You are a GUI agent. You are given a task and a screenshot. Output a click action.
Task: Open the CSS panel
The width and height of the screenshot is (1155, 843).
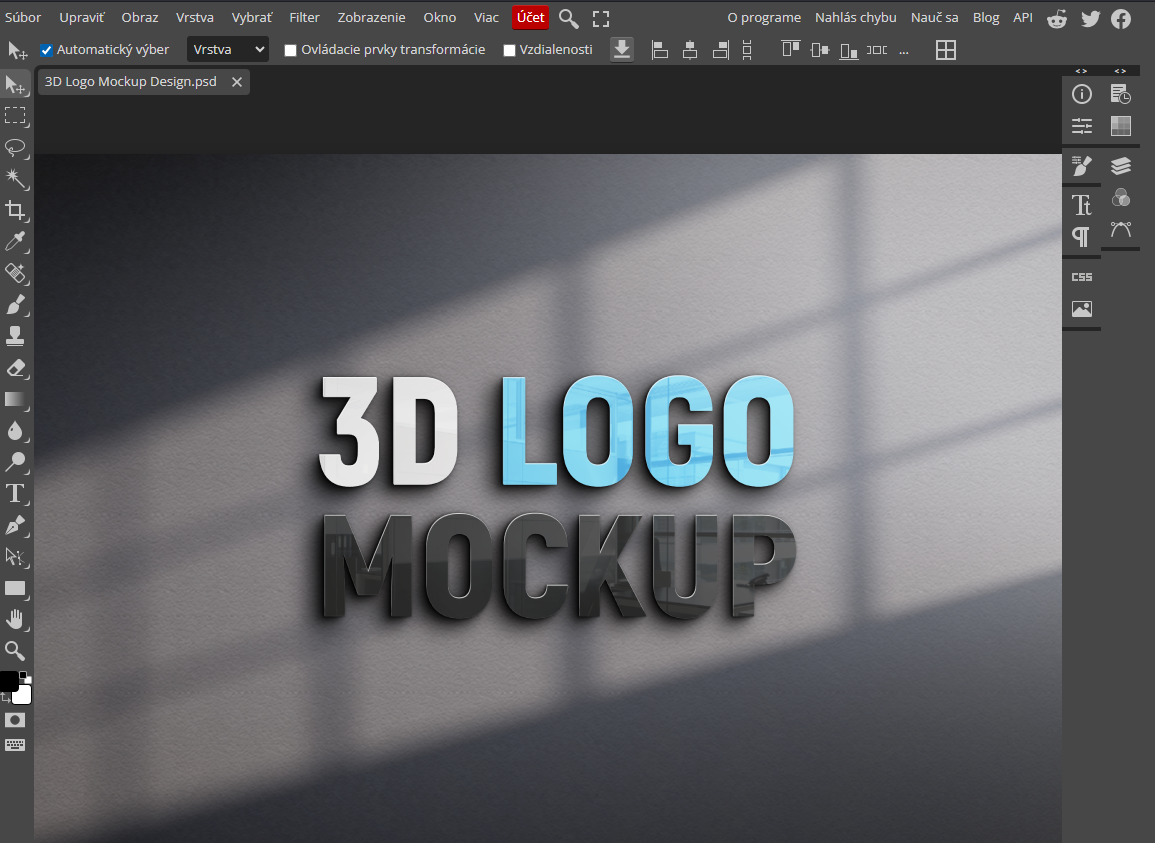[1081, 277]
